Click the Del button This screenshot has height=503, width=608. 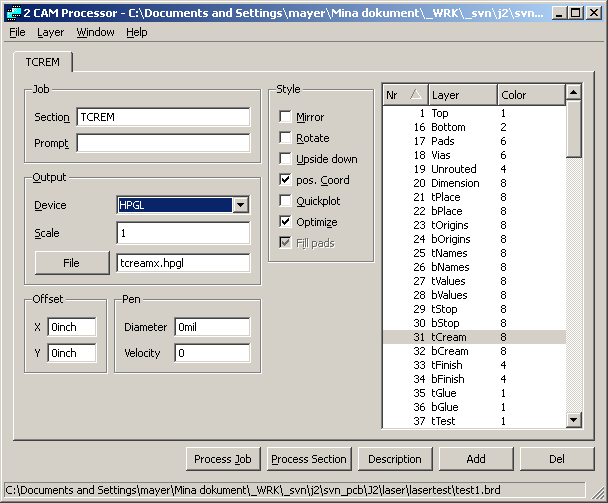tap(557, 459)
